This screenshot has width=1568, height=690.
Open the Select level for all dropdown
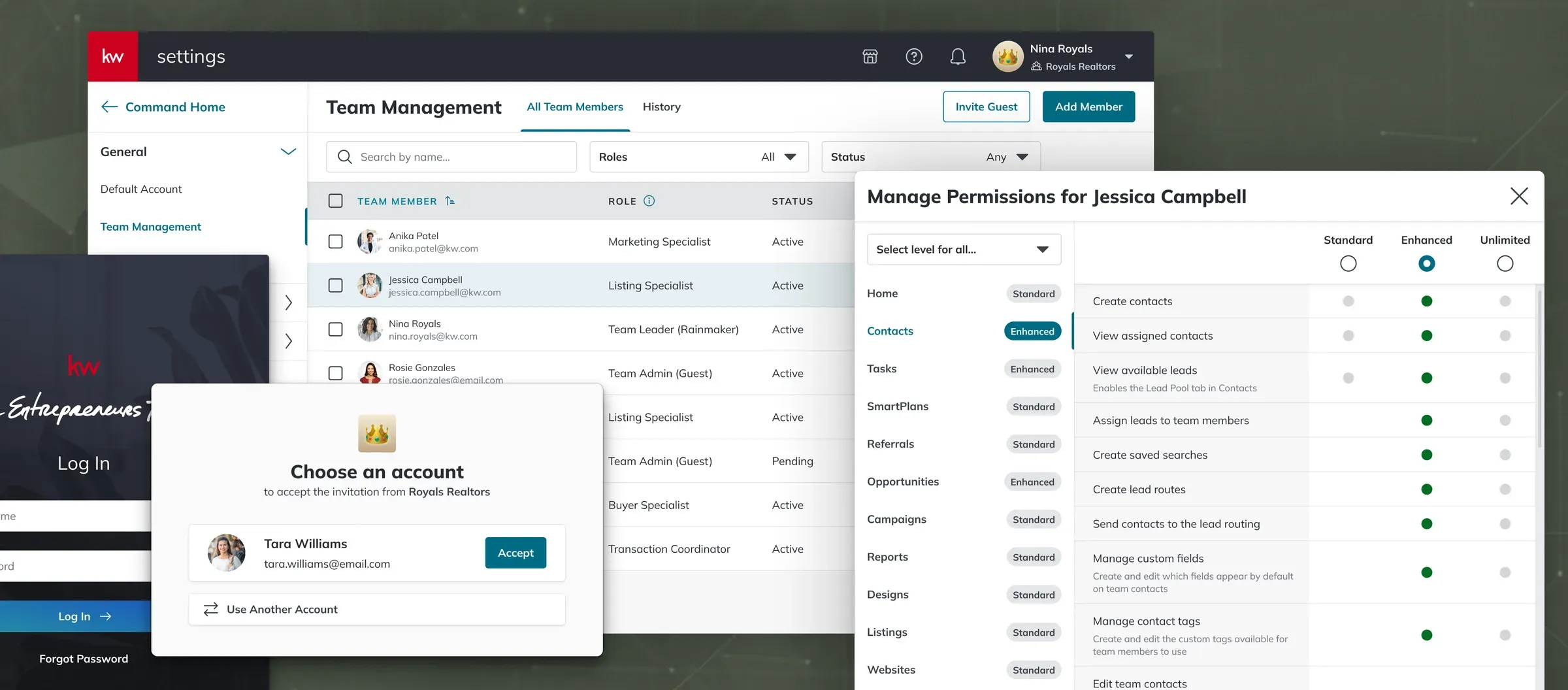(964, 250)
